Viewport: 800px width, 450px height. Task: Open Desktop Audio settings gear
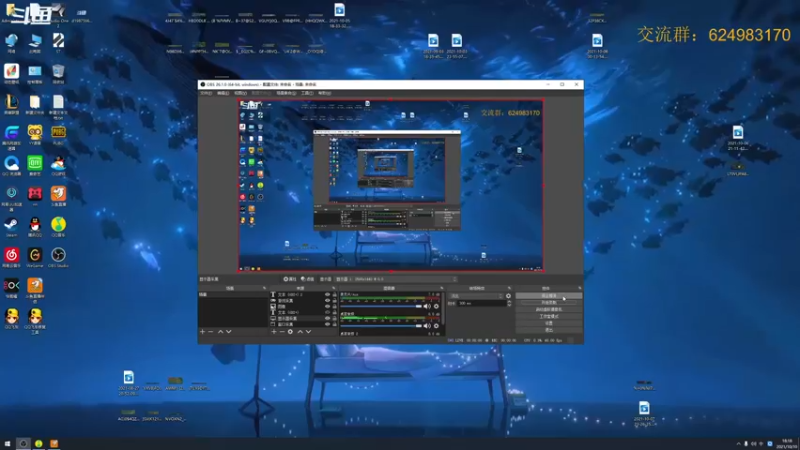point(436,326)
